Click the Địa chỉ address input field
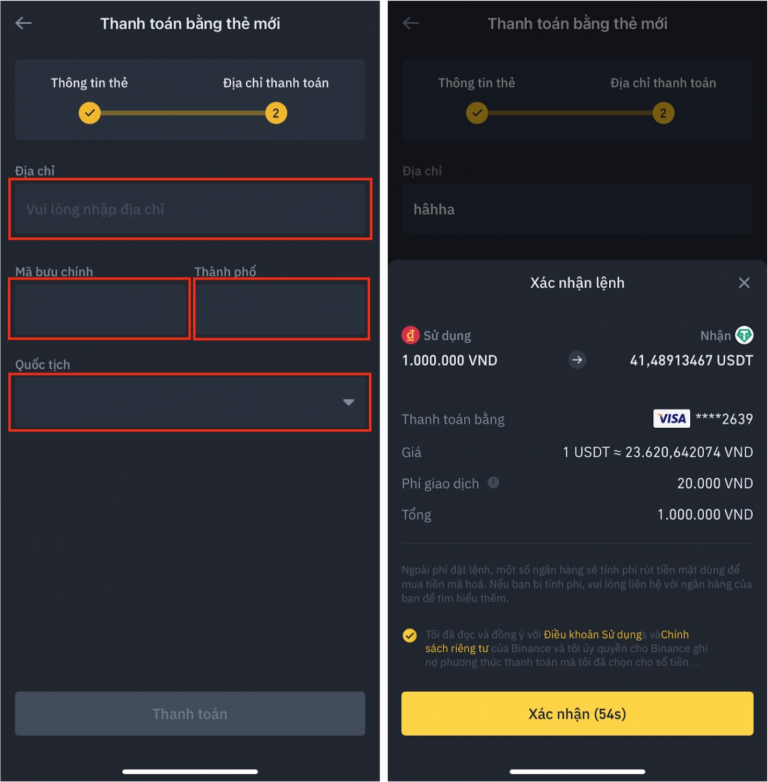Image resolution: width=768 pixels, height=782 pixels. coord(190,209)
